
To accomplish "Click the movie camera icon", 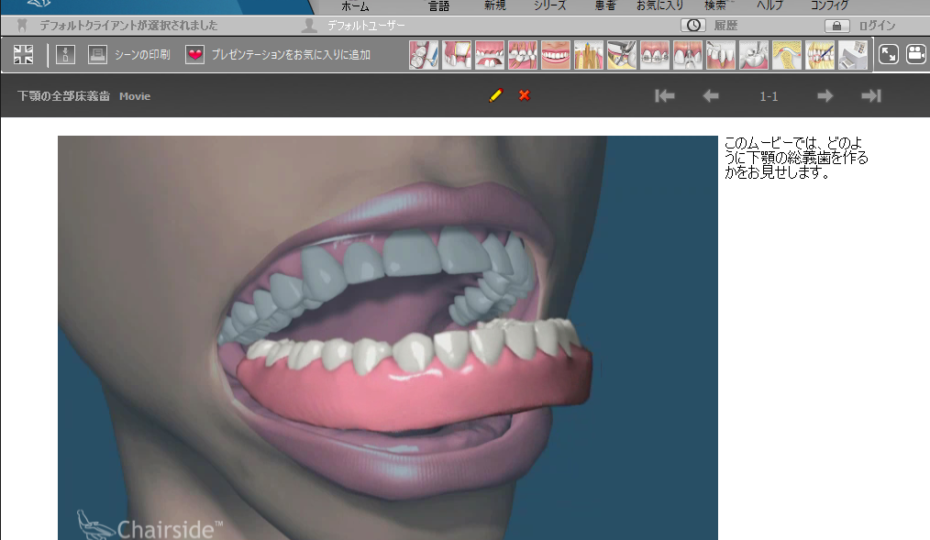I will [x=916, y=55].
